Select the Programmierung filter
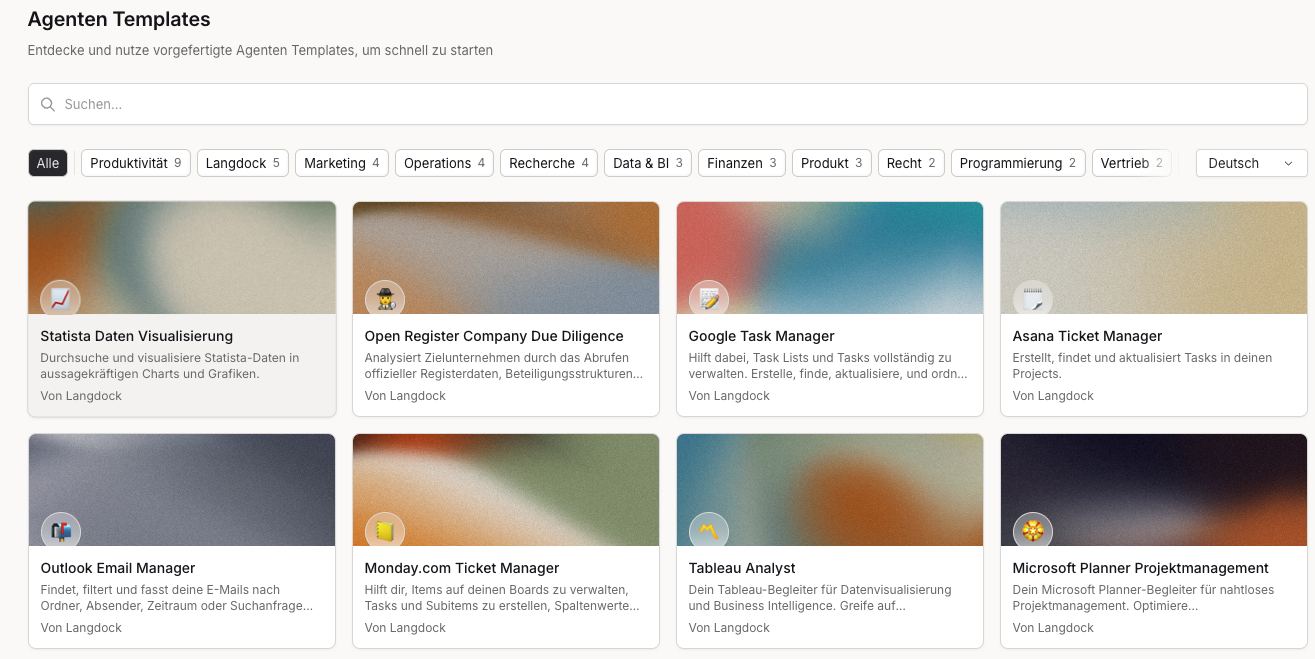The height and width of the screenshot is (659, 1315). coord(1018,163)
